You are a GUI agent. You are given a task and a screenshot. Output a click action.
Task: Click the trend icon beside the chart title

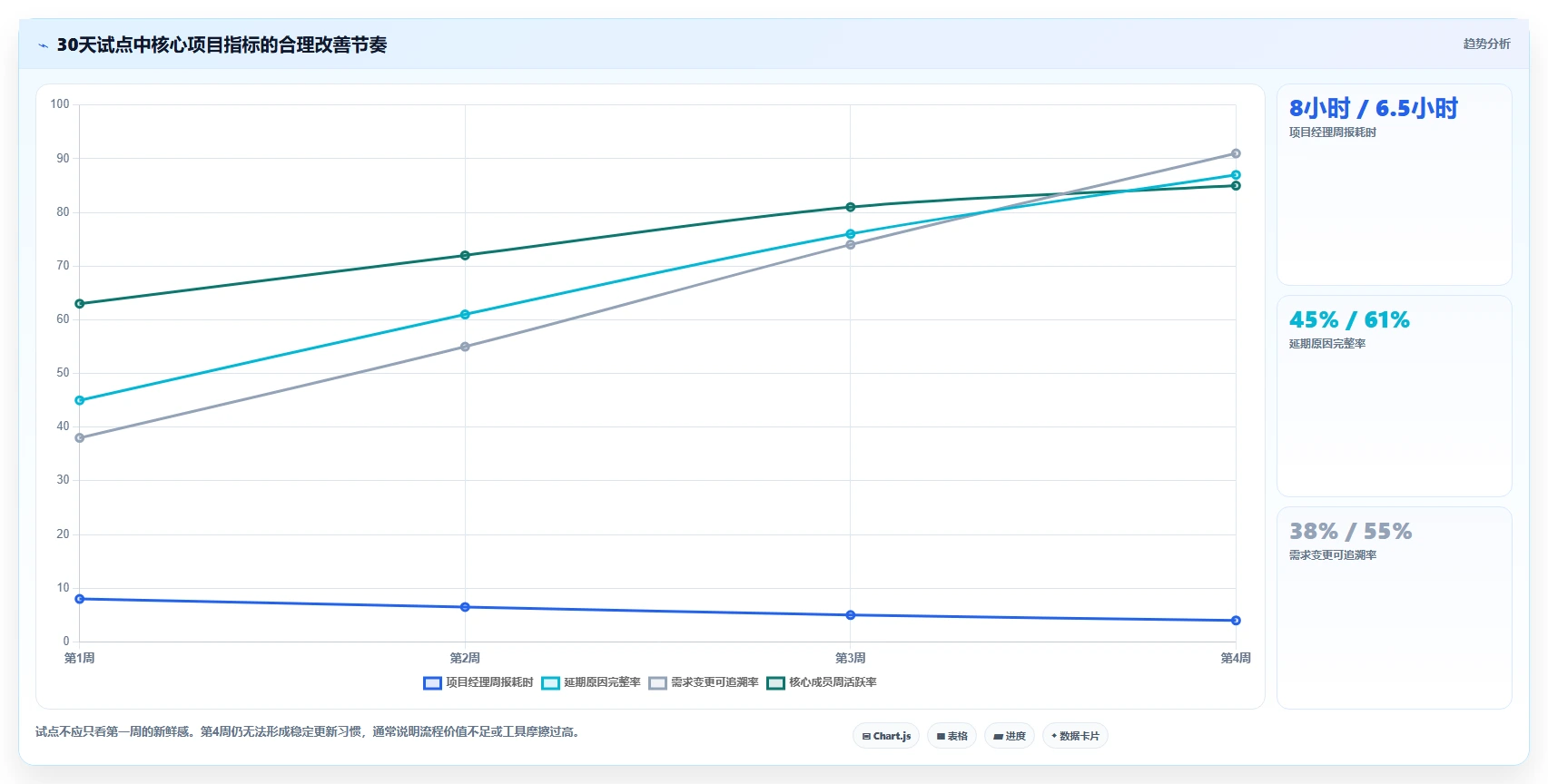(x=43, y=45)
